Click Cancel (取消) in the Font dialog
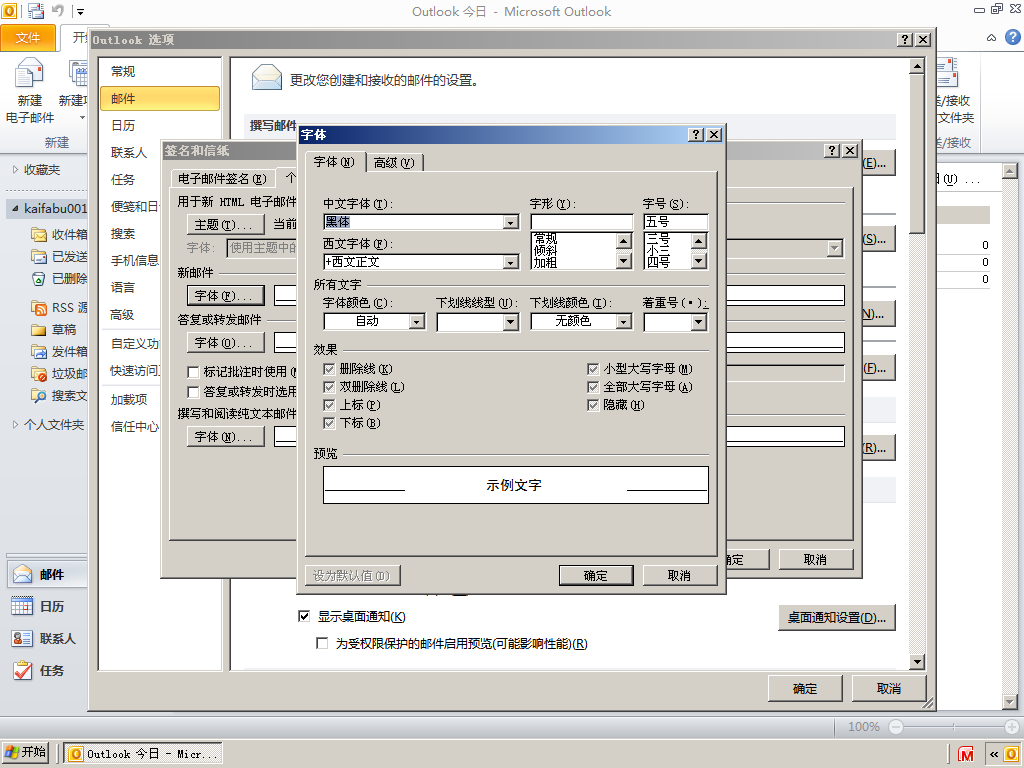 coord(679,575)
